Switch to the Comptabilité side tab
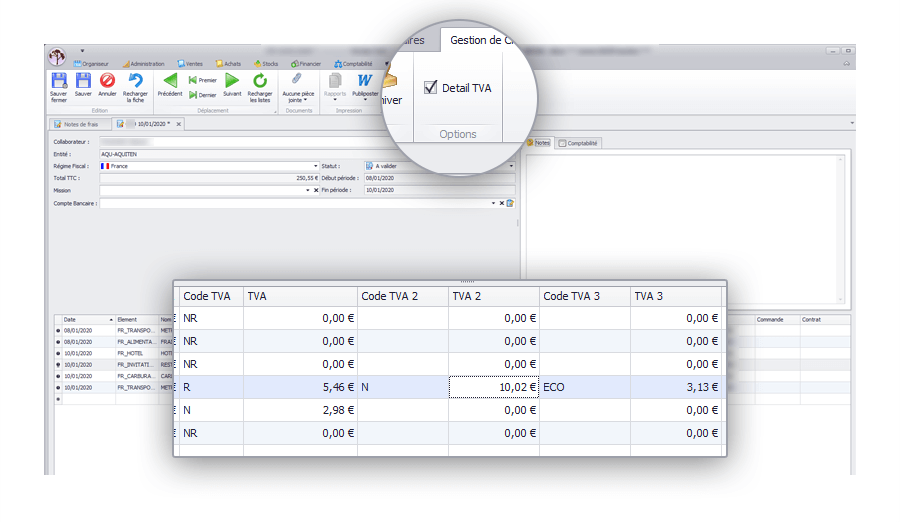Viewport: 900px width, 522px height. (579, 143)
